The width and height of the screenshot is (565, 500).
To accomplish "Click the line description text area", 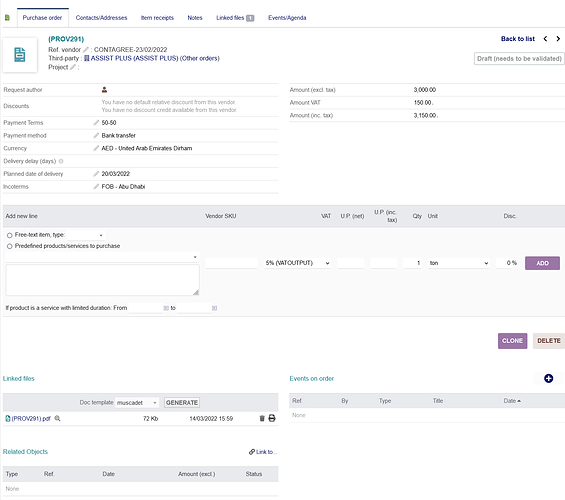I will [x=102, y=280].
